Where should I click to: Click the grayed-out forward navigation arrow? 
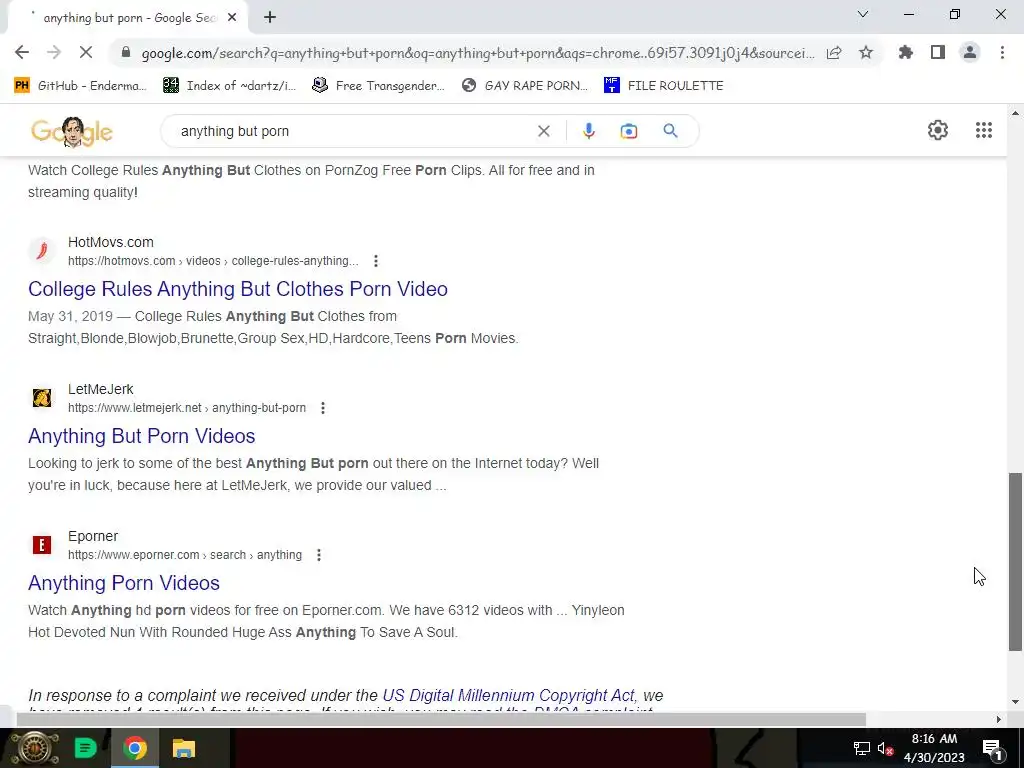tap(54, 52)
